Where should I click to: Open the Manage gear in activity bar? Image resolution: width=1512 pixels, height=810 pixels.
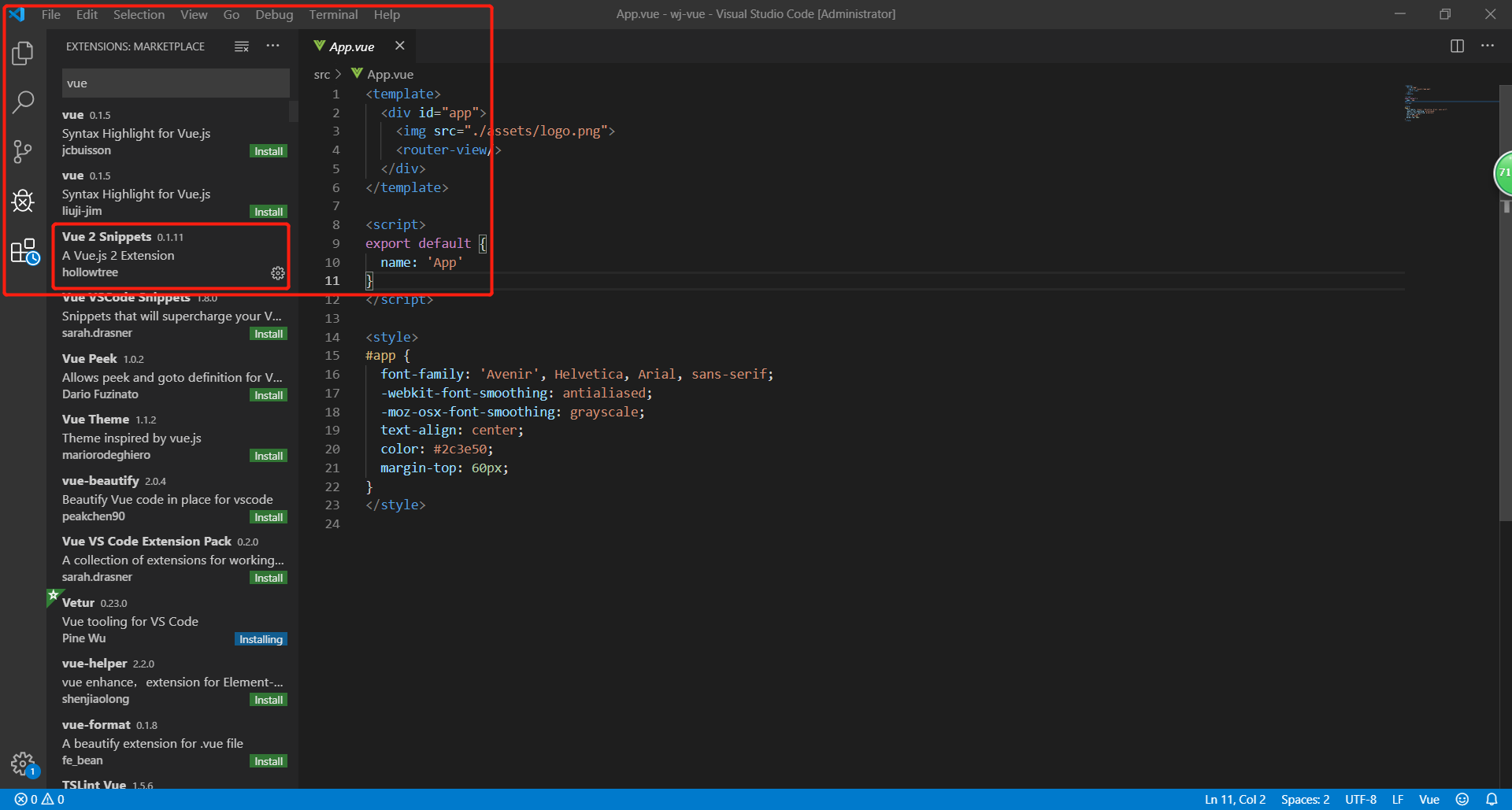23,764
